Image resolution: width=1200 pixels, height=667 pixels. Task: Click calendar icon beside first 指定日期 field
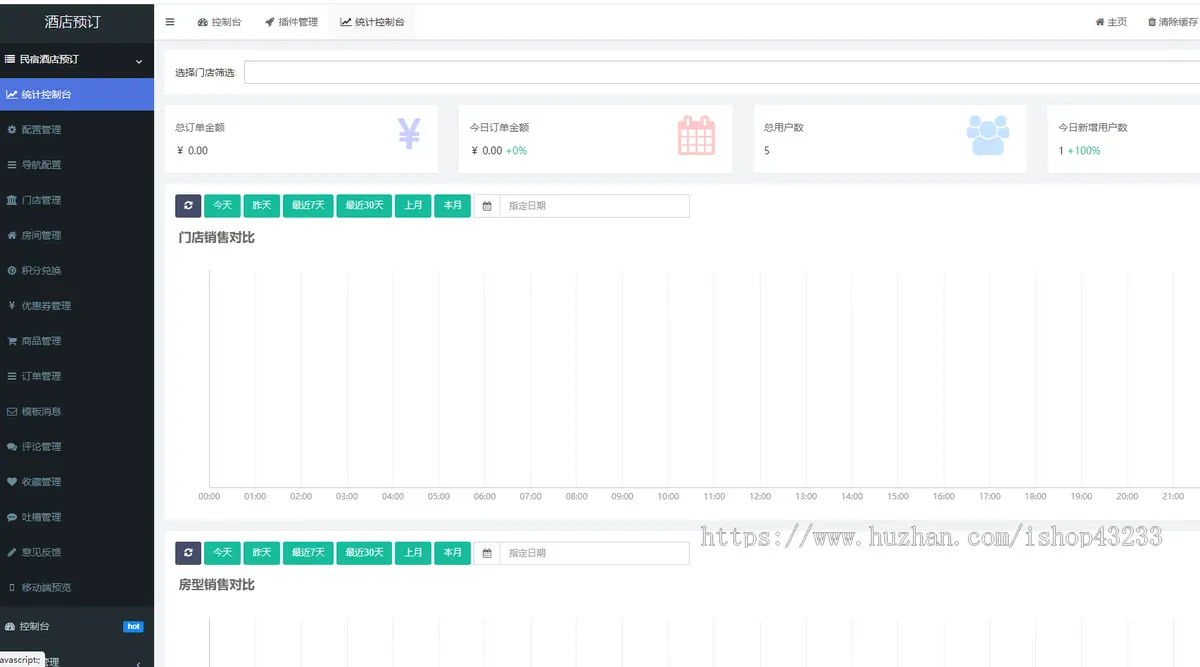tap(487, 206)
